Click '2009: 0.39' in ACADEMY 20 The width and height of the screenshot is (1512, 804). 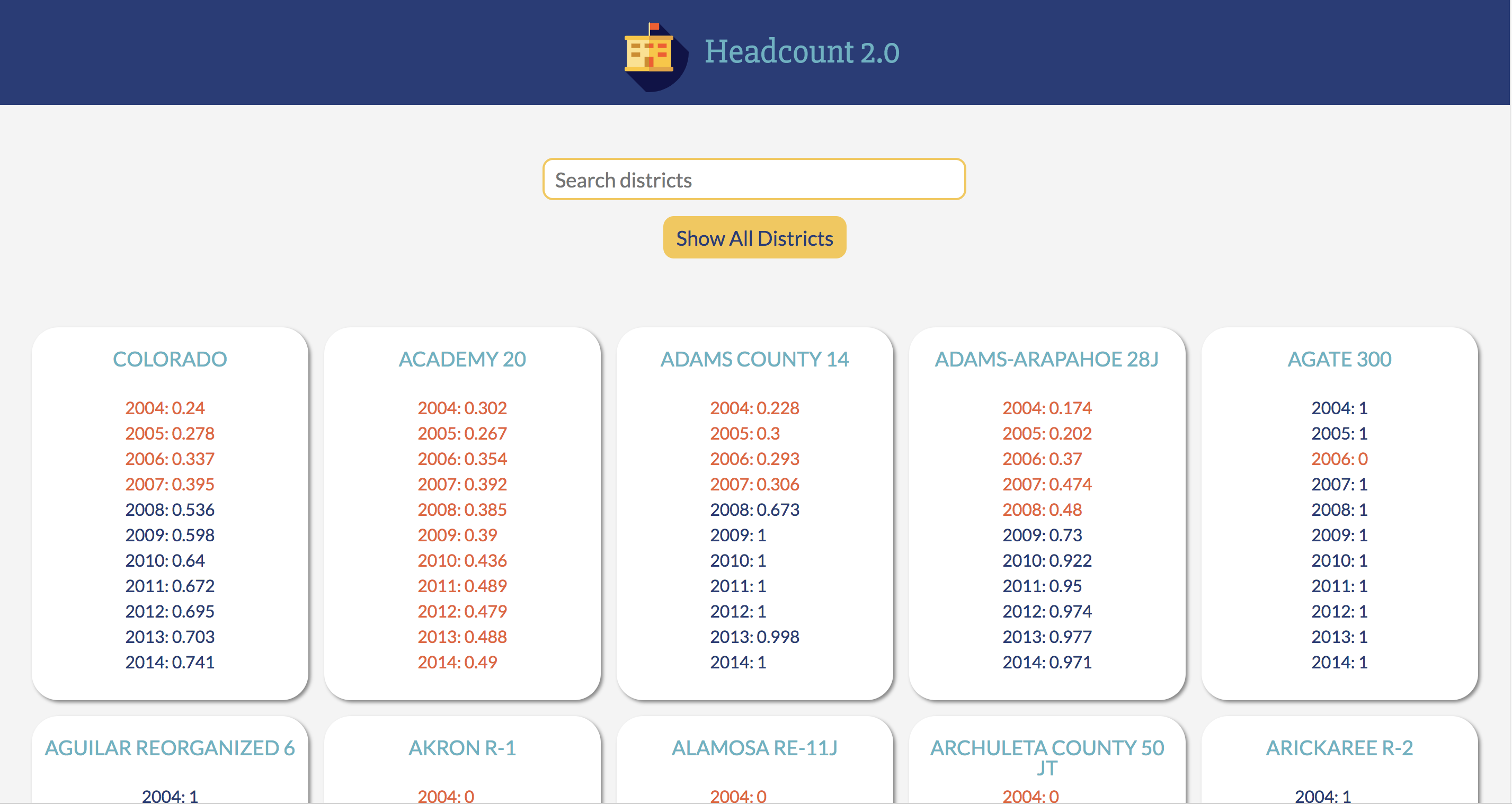tap(457, 535)
